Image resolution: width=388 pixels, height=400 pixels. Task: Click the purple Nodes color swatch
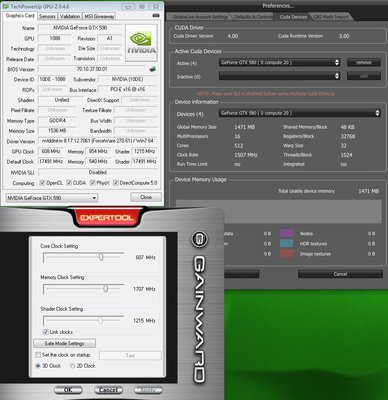point(286,233)
